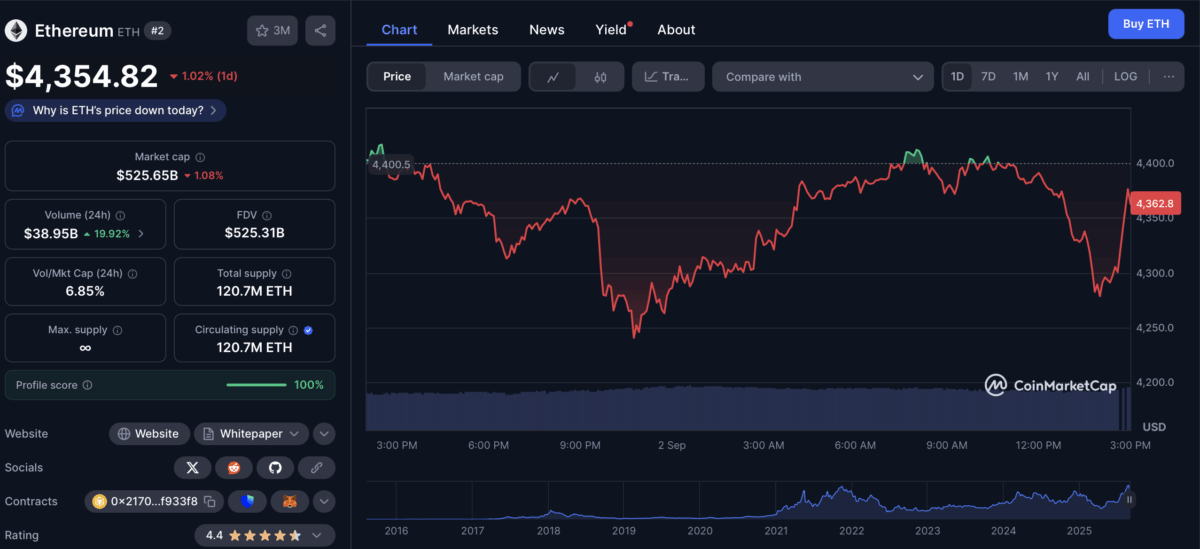This screenshot has width=1200, height=549.
Task: Open the share icon button
Action: point(320,31)
